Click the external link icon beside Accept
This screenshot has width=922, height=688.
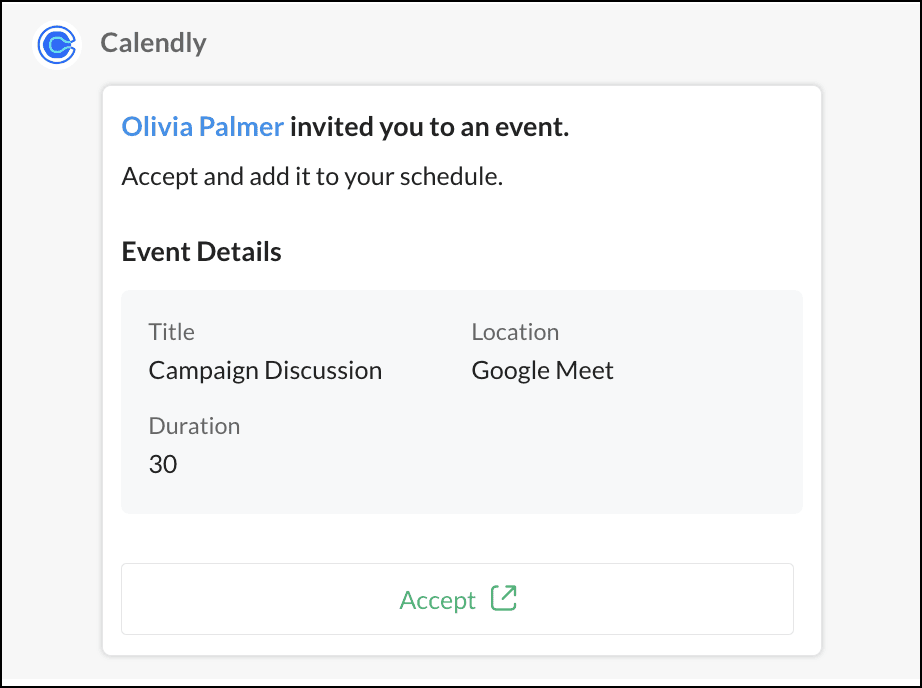tap(504, 598)
